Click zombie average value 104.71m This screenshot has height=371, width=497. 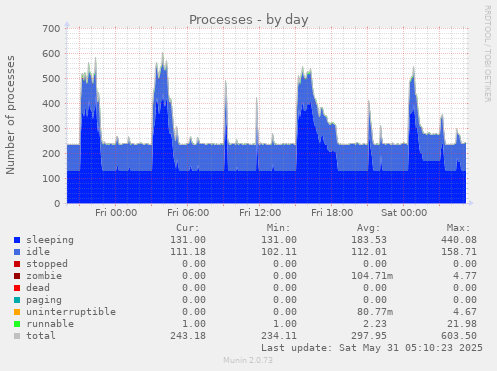tap(372, 276)
